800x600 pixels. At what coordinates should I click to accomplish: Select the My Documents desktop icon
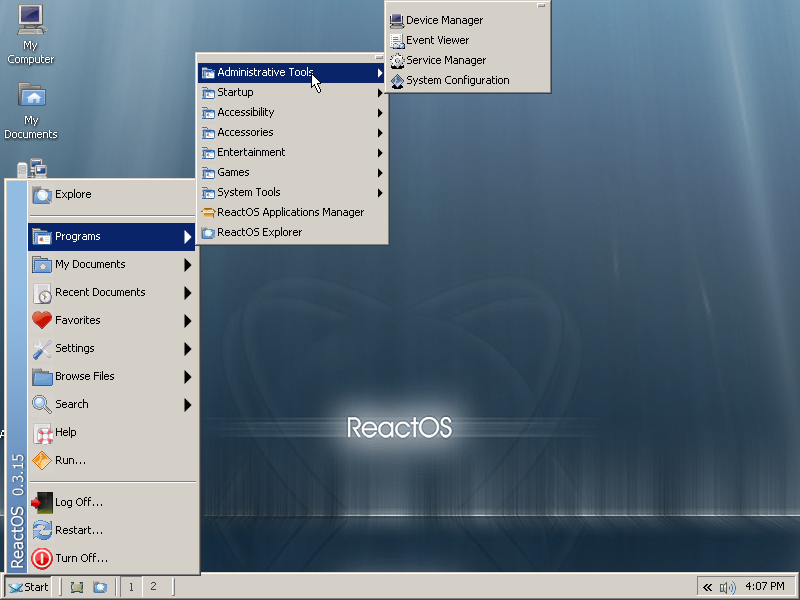coord(31,110)
